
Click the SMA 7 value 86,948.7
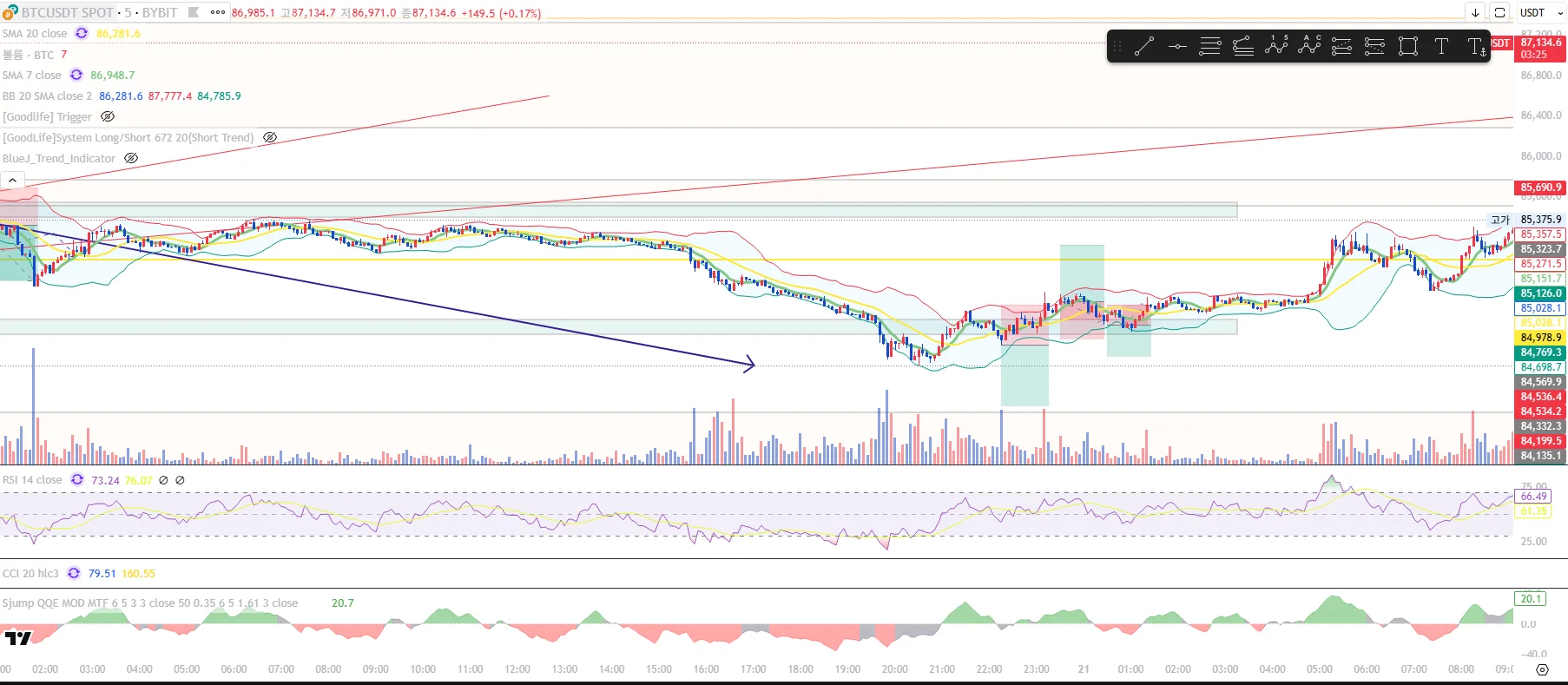[113, 75]
